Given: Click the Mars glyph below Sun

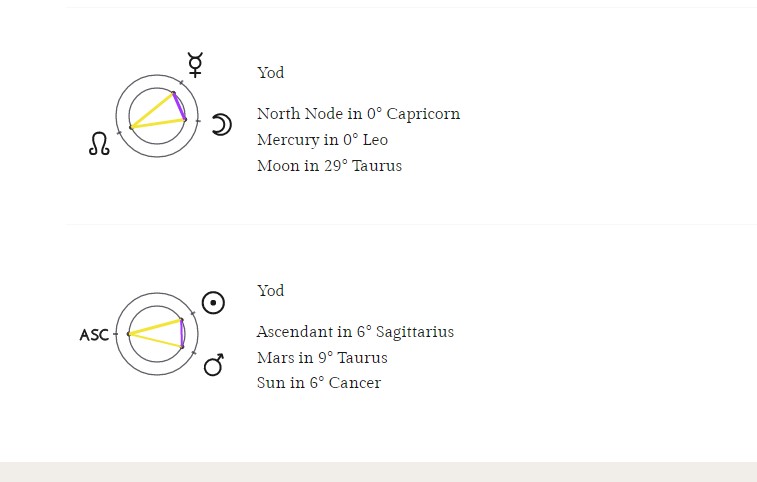Looking at the screenshot, I should click(214, 365).
